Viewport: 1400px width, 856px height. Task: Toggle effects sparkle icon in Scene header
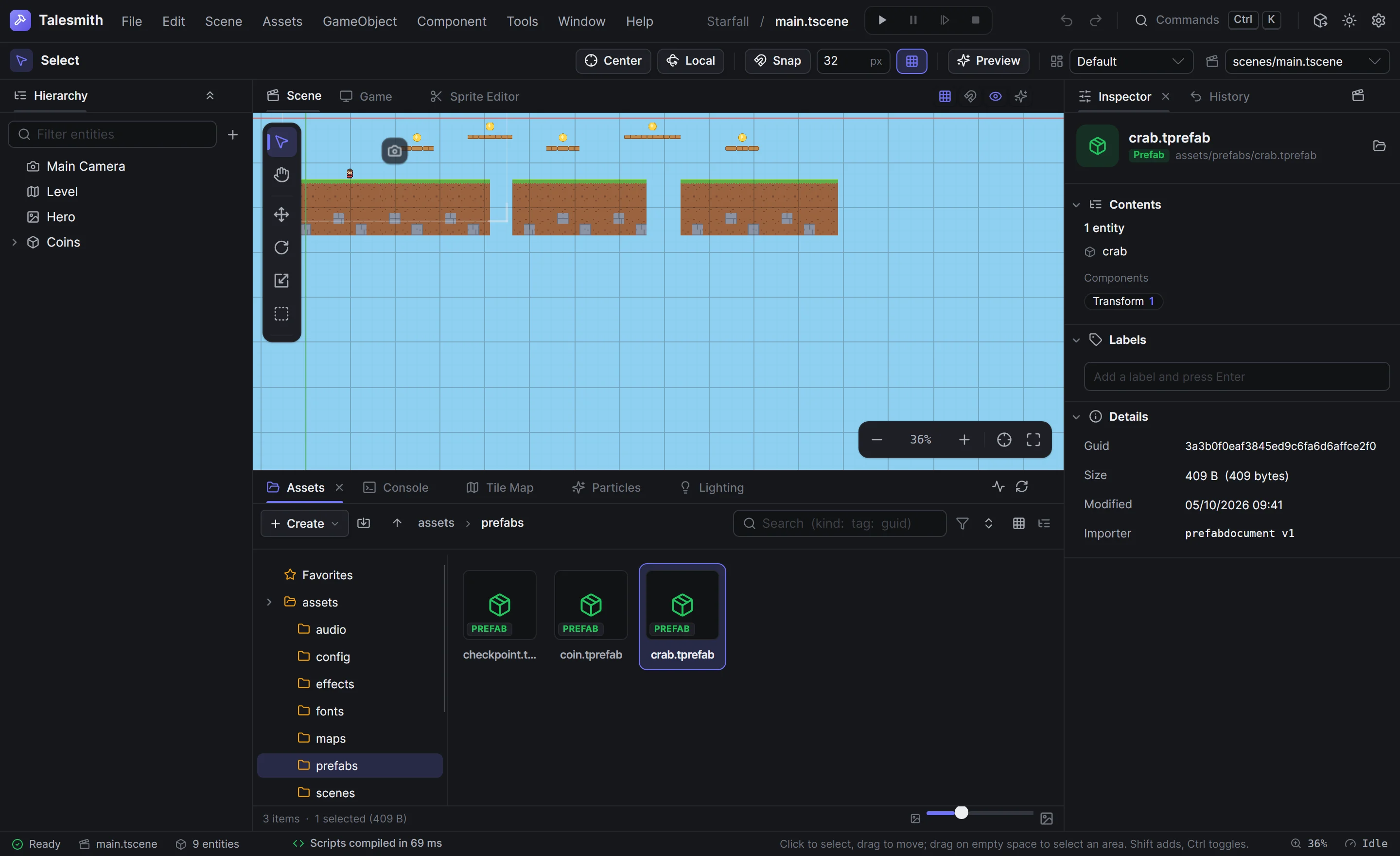(1020, 96)
